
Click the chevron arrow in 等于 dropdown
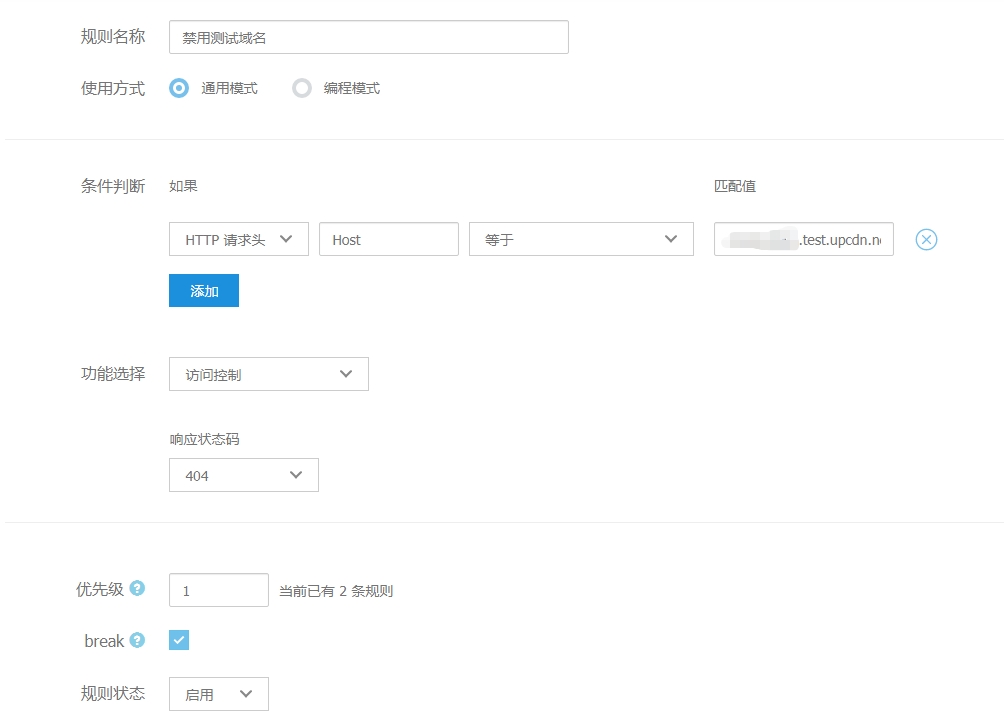coord(670,240)
